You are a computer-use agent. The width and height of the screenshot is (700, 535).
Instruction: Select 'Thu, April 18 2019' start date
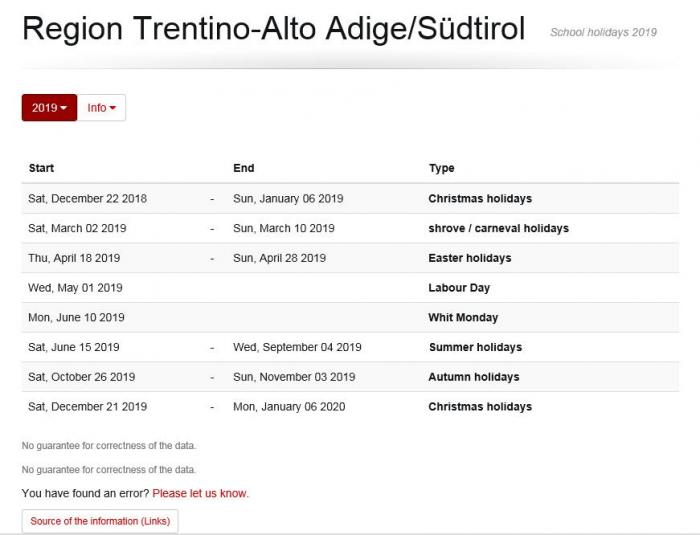[x=74, y=258]
